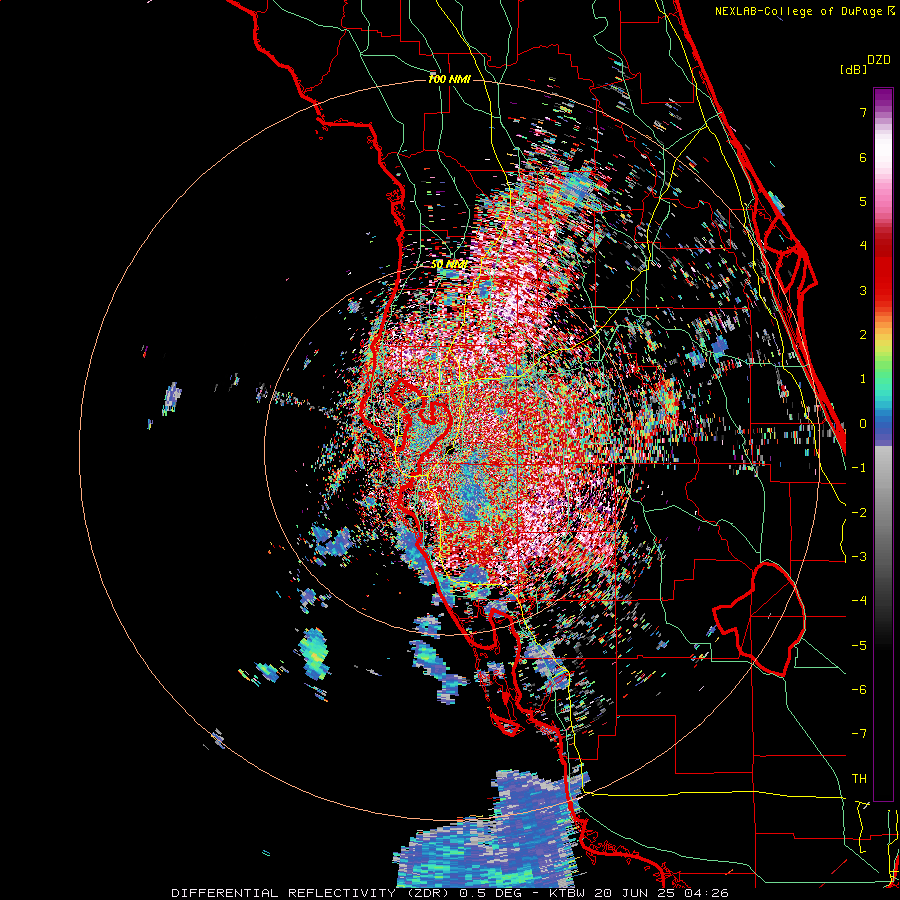Click the DIFFERENTIAL REFLECTIVITY (ZDR) caption text
Image resolution: width=900 pixels, height=900 pixels.
[x=312, y=893]
